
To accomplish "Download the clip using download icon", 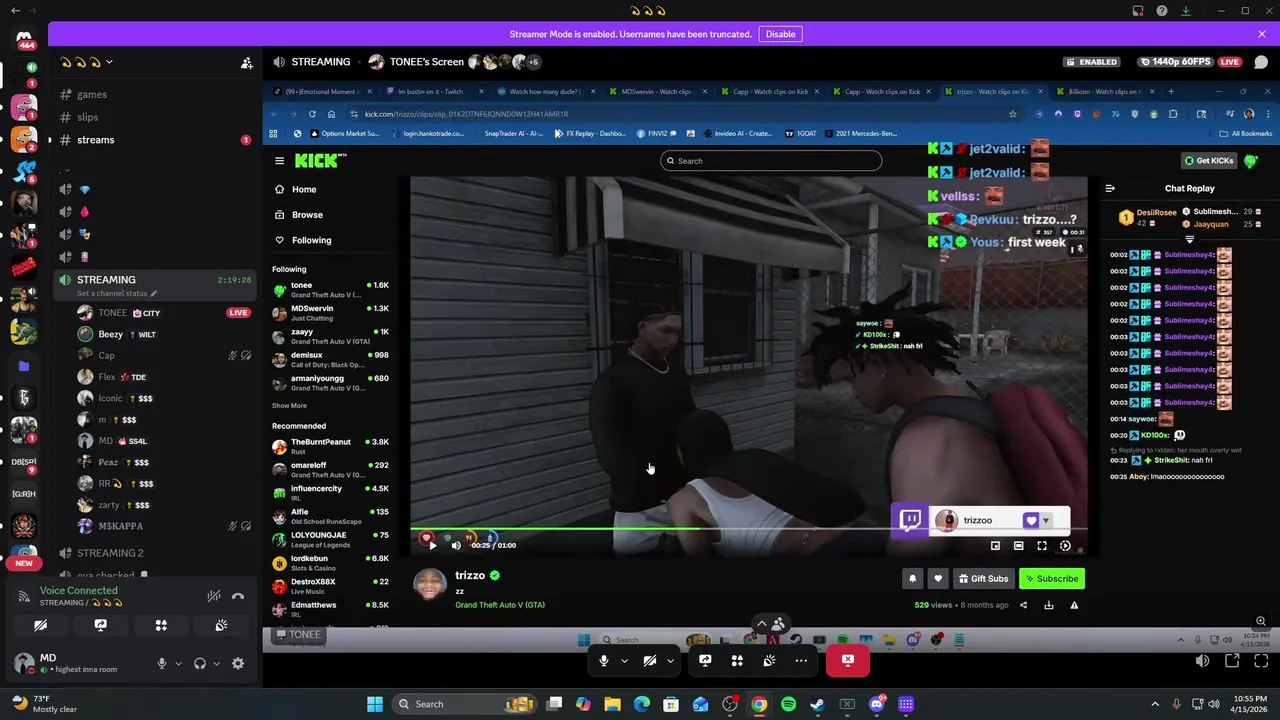I will 1049,605.
